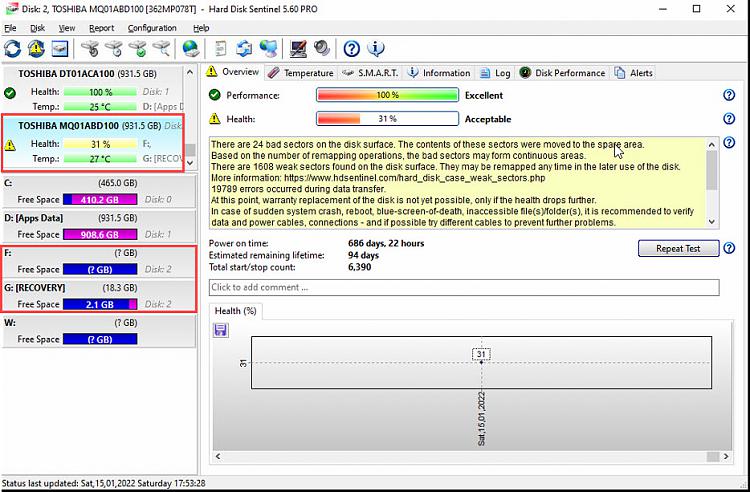Viewport: 750px width, 492px height.
Task: Click the Repeat Test button
Action: pyautogui.click(x=678, y=249)
